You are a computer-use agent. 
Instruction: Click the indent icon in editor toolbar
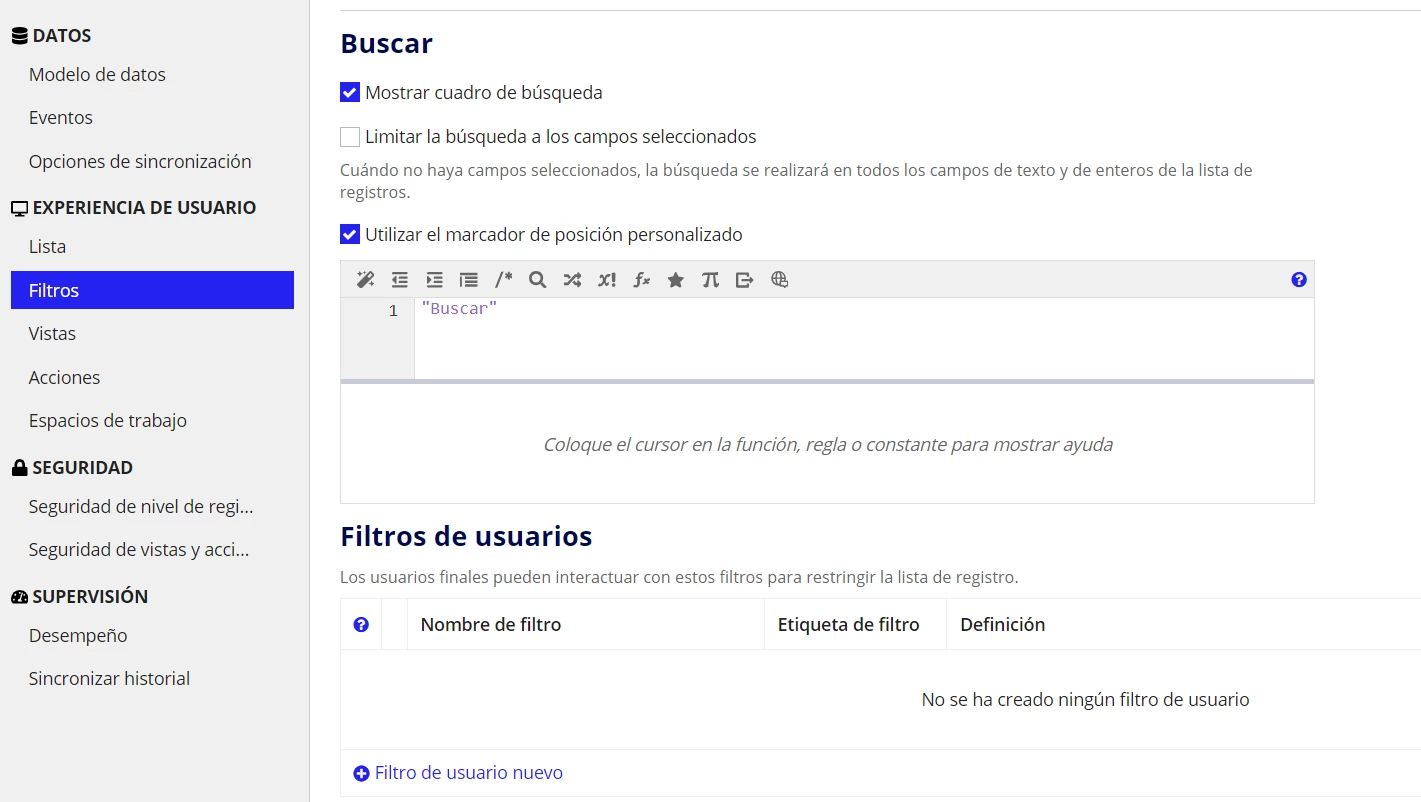434,280
